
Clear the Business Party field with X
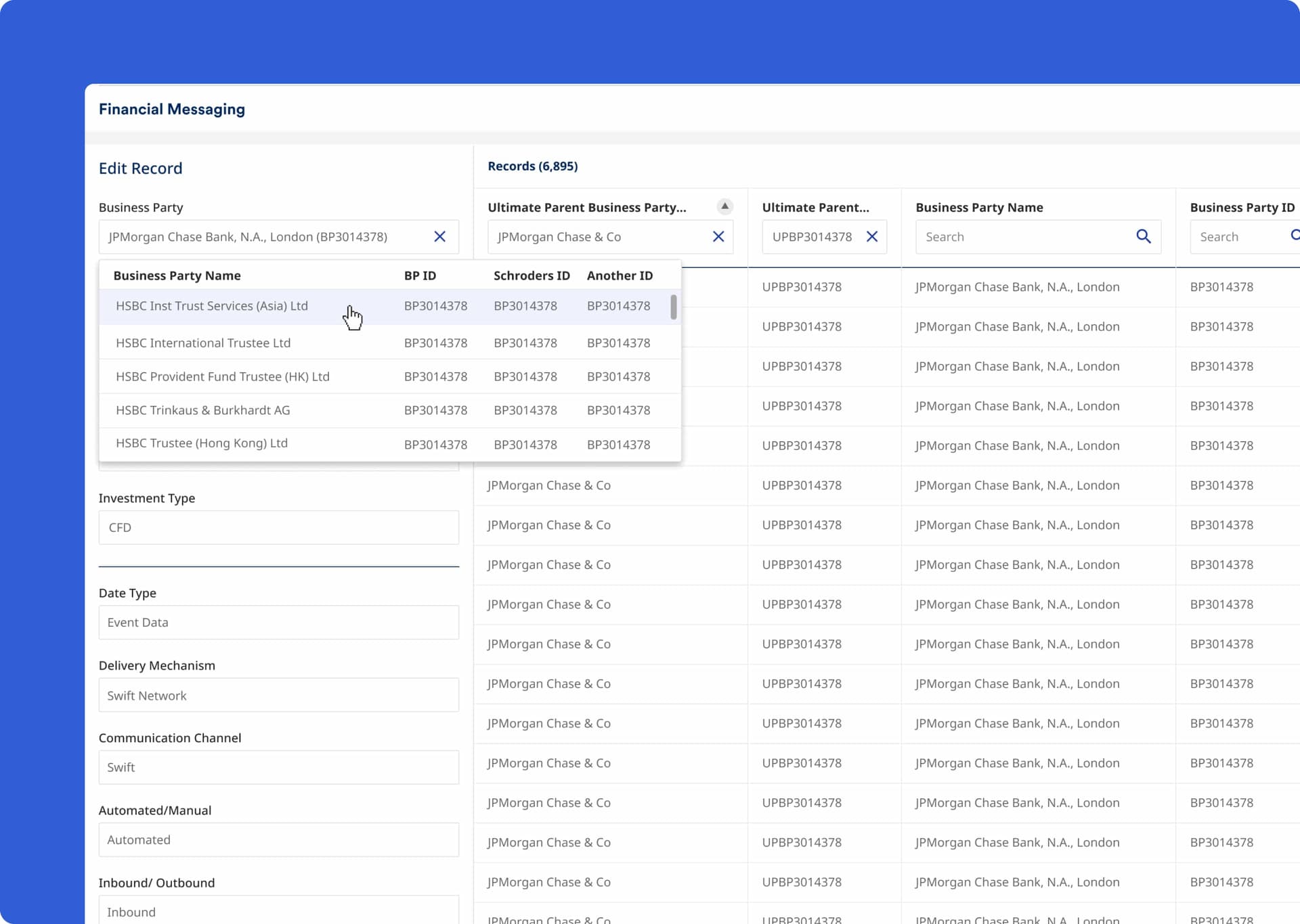pos(439,236)
